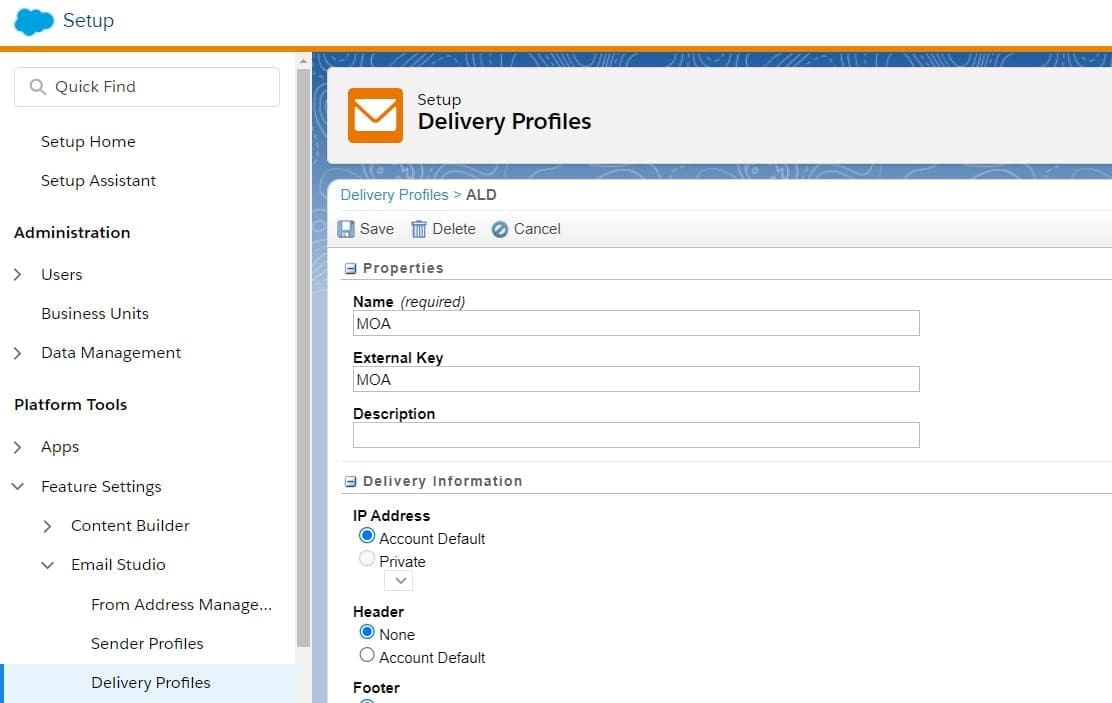Select Account Default for Header
Image resolution: width=1112 pixels, height=703 pixels.
pyautogui.click(x=367, y=656)
